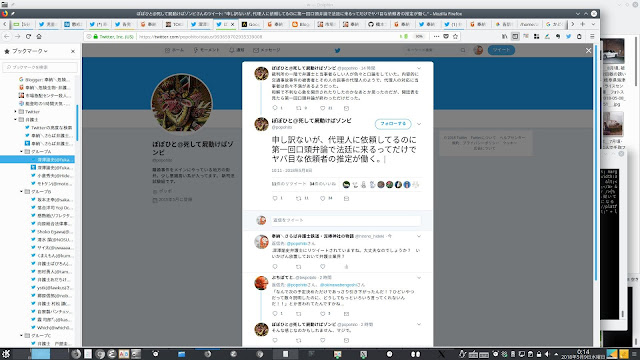
Task: Reload the current Twitter page
Action: click(x=28, y=36)
